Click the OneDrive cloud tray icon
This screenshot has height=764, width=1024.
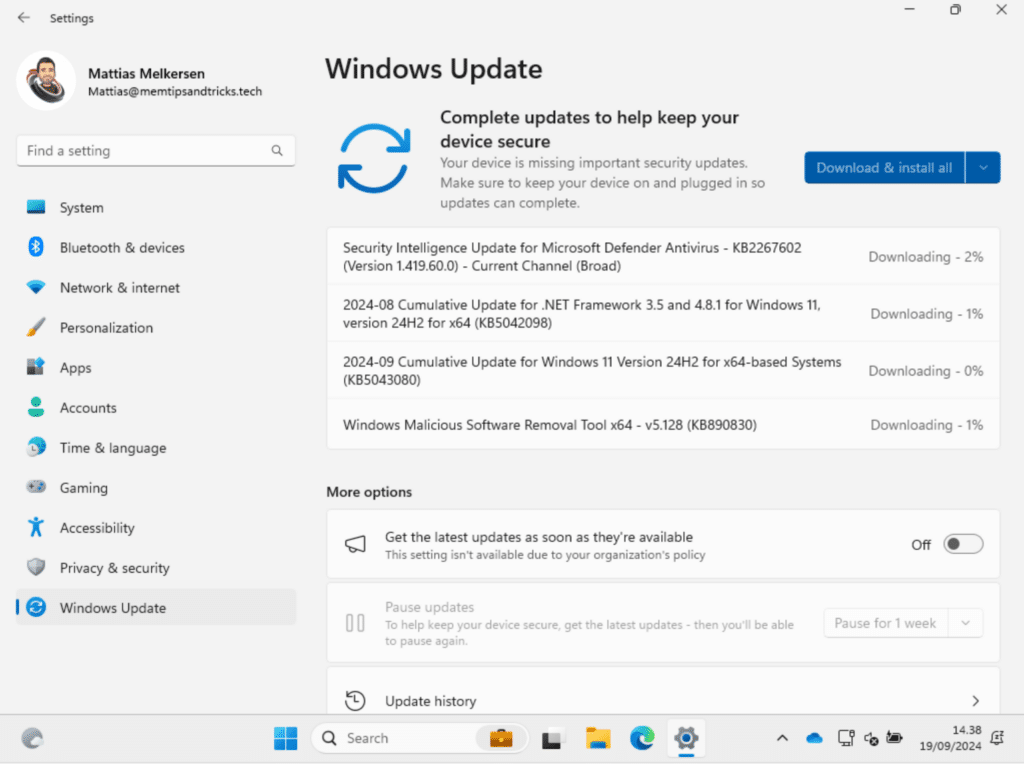814,739
